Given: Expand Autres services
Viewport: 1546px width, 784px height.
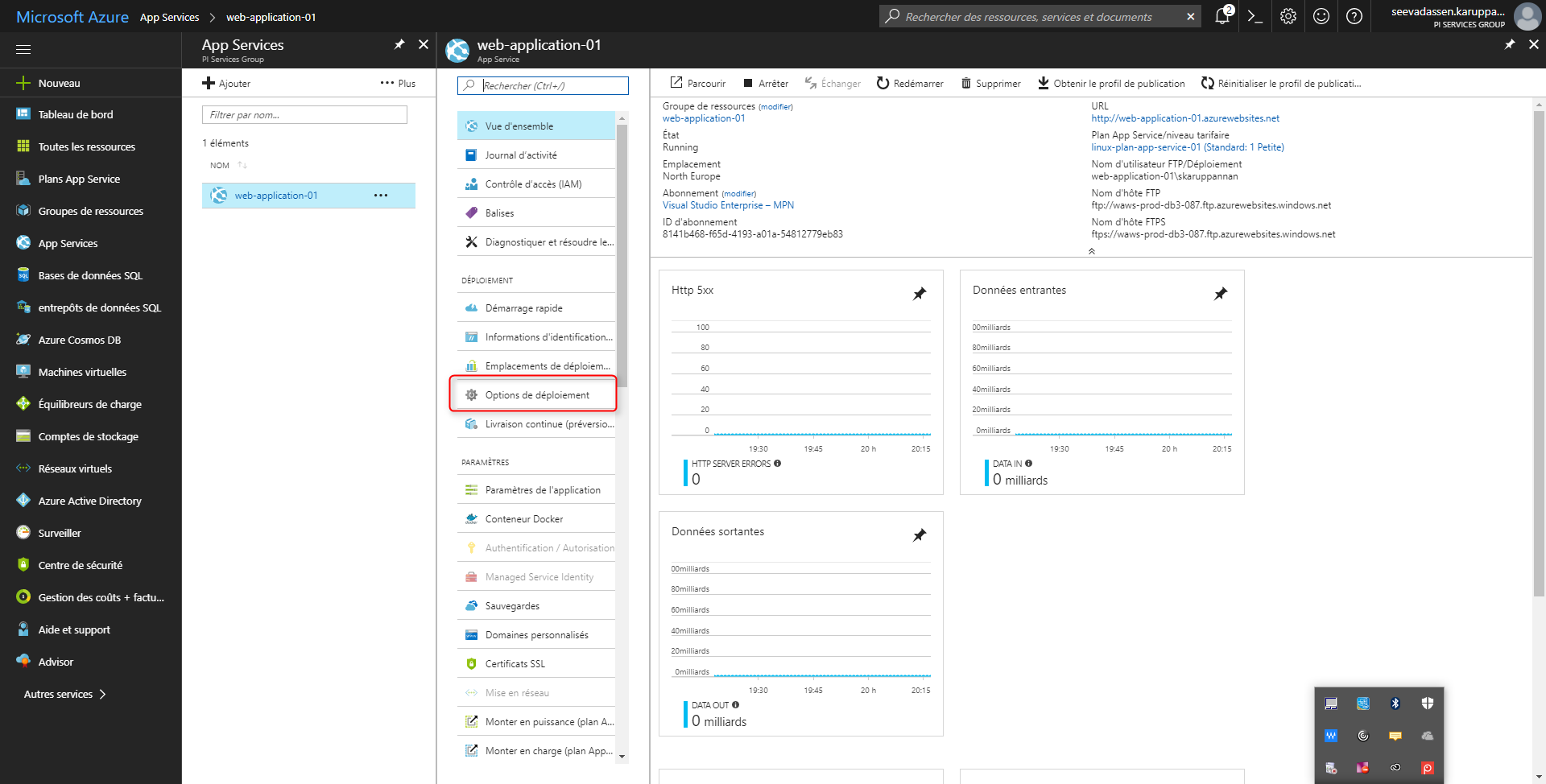Looking at the screenshot, I should pyautogui.click(x=64, y=694).
